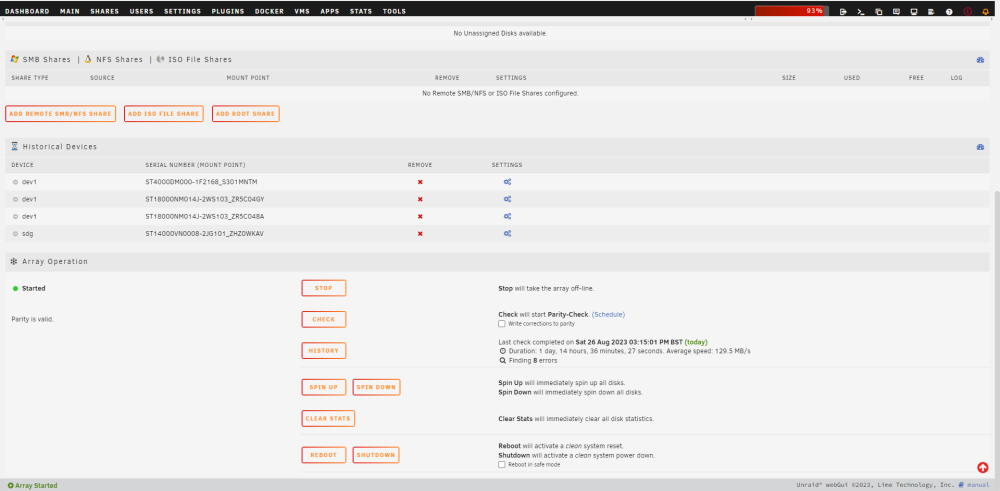Screen dimensions: 1000x491
Task: Click the SPIN UP button
Action: pos(324,387)
